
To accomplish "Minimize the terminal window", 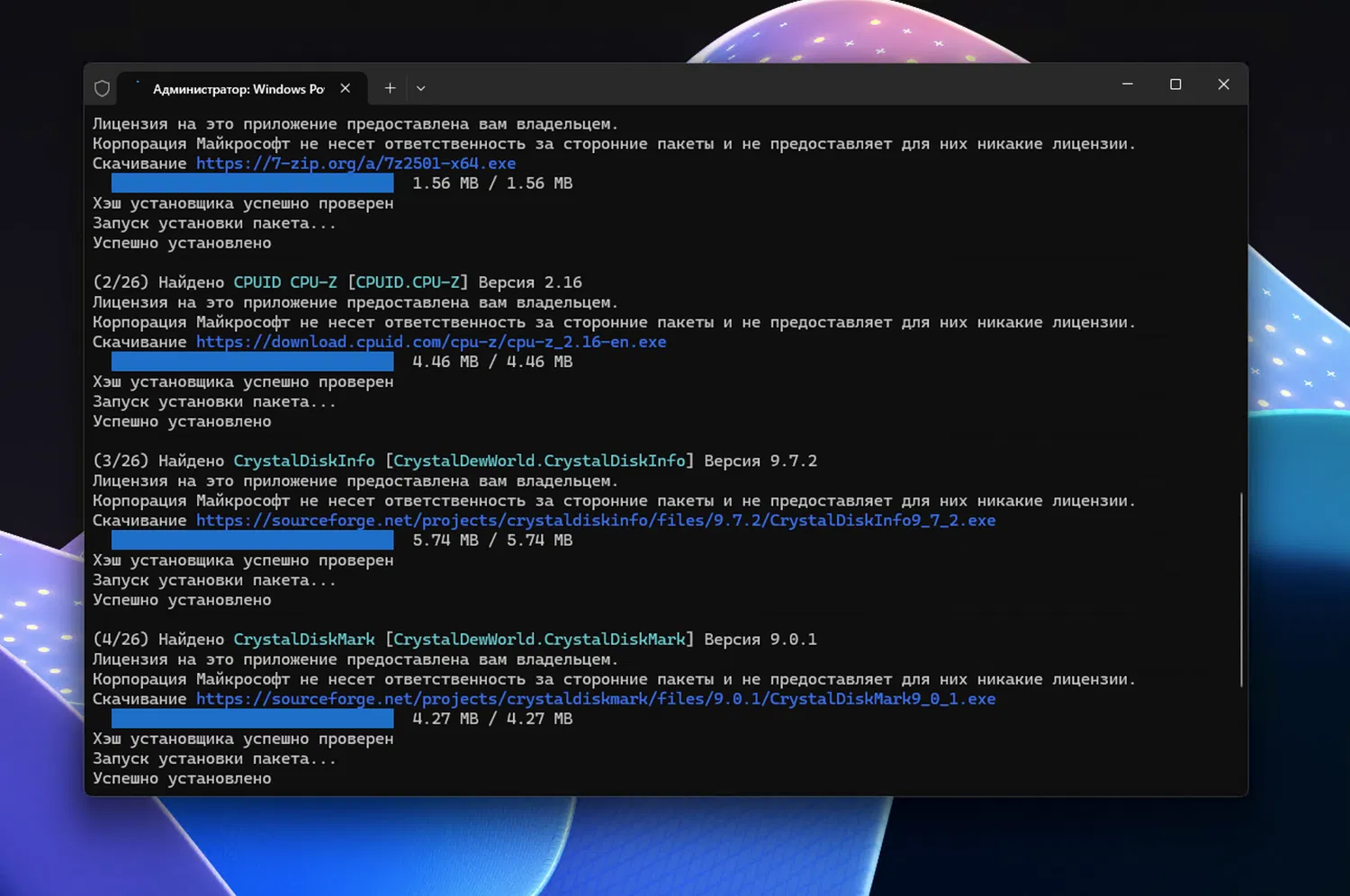I will 1128,85.
